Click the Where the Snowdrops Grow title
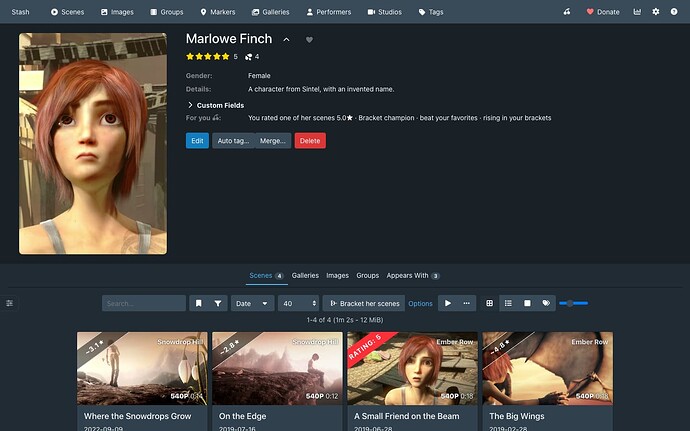690x431 pixels. coord(138,416)
